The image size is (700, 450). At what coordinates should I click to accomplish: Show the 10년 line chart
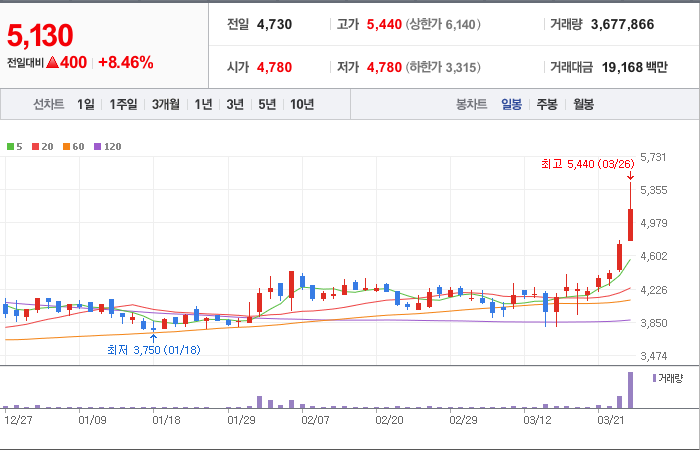click(x=302, y=104)
